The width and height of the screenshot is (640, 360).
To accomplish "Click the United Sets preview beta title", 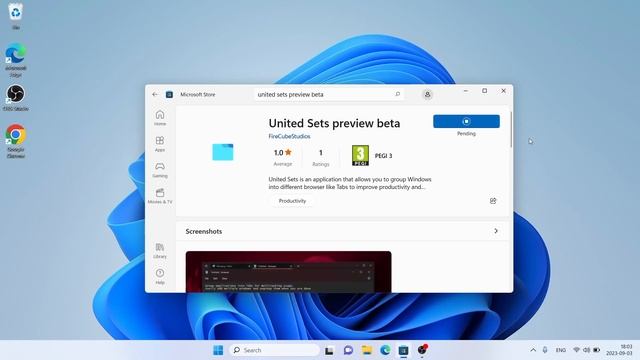I will [x=334, y=123].
